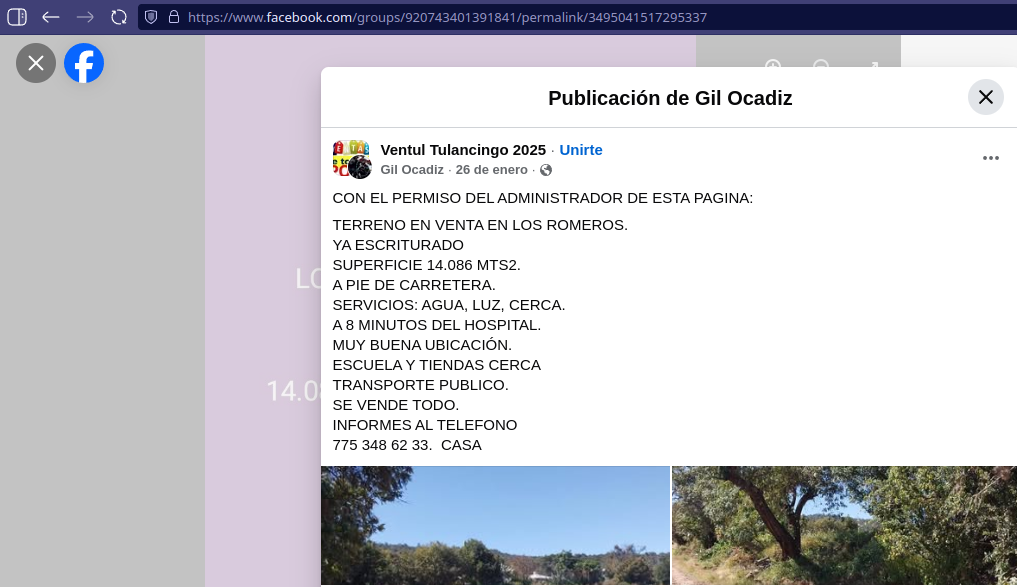
Task: Click the blue Facebook logo
Action: (x=84, y=63)
